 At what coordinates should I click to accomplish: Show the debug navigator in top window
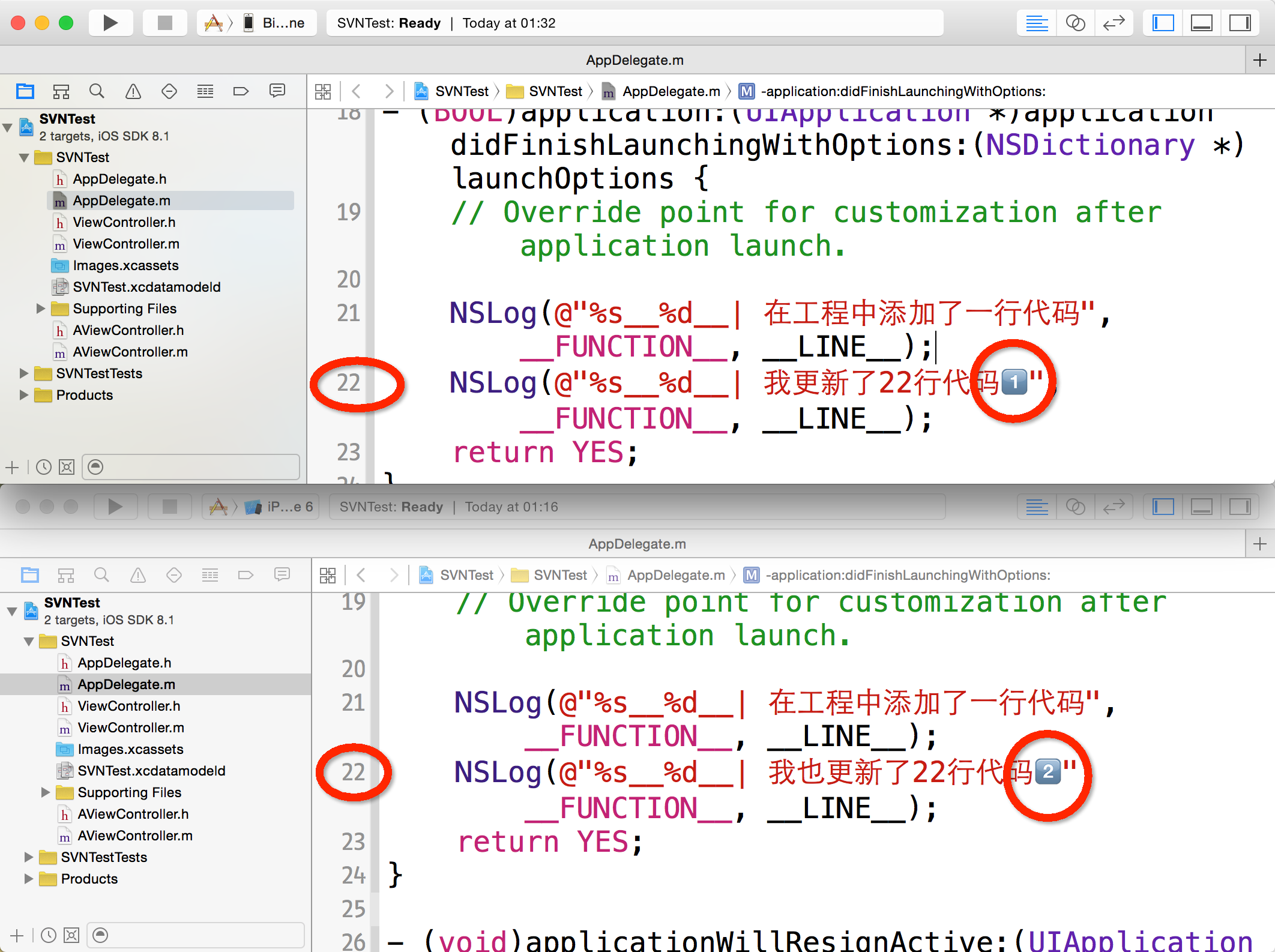click(x=205, y=91)
